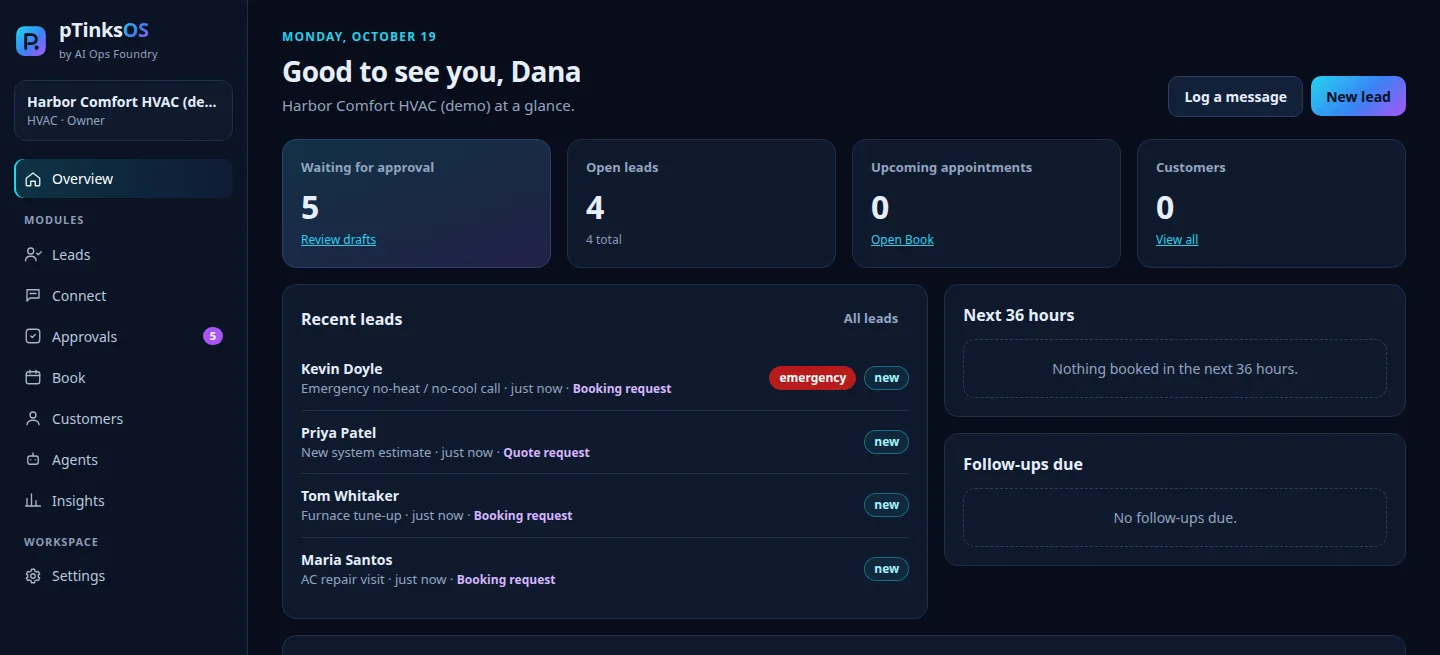Open Tom Whitaker lead
Image resolution: width=1440 pixels, height=655 pixels.
(605, 505)
